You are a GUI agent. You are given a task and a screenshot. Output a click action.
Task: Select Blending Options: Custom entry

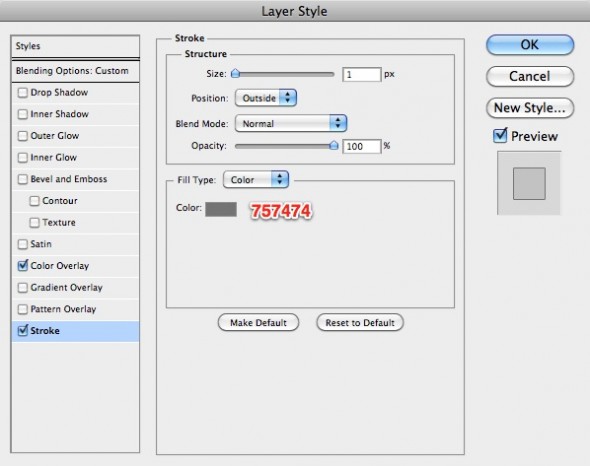click(75, 71)
